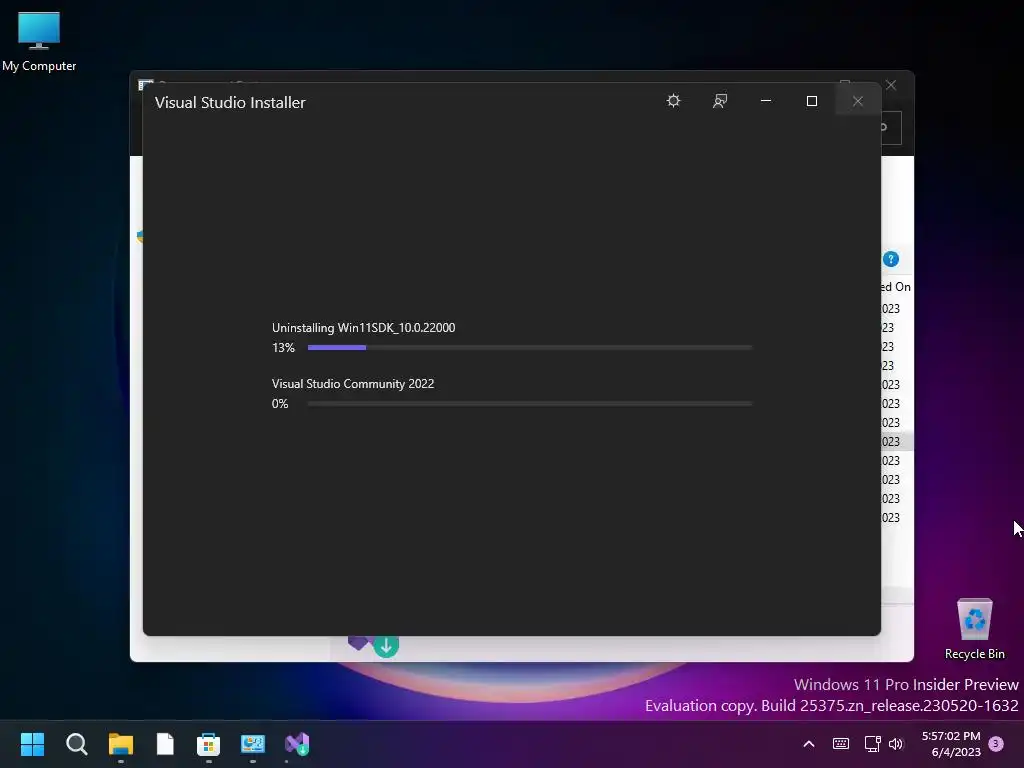
Task: Click the Visual Studio Community 2022 progress bar
Action: 530,404
